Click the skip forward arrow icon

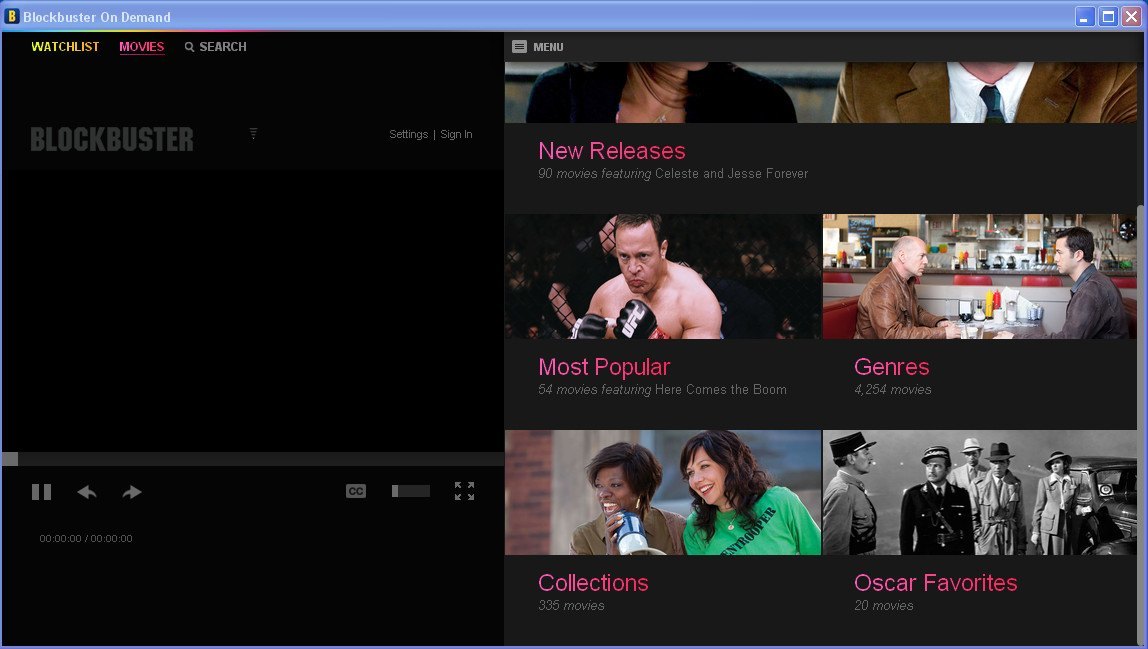tap(132, 492)
